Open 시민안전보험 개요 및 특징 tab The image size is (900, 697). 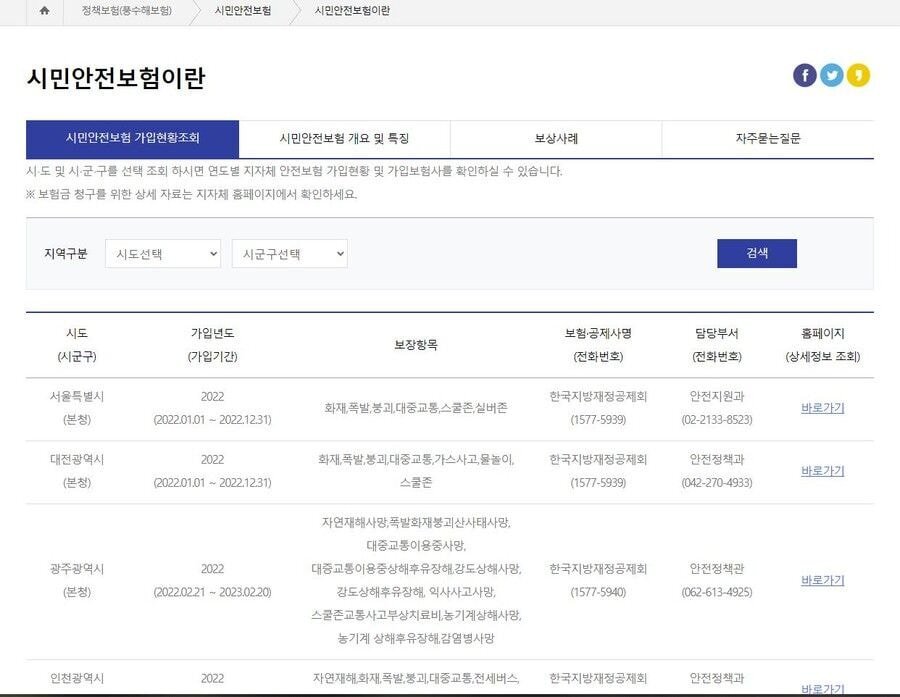344,138
